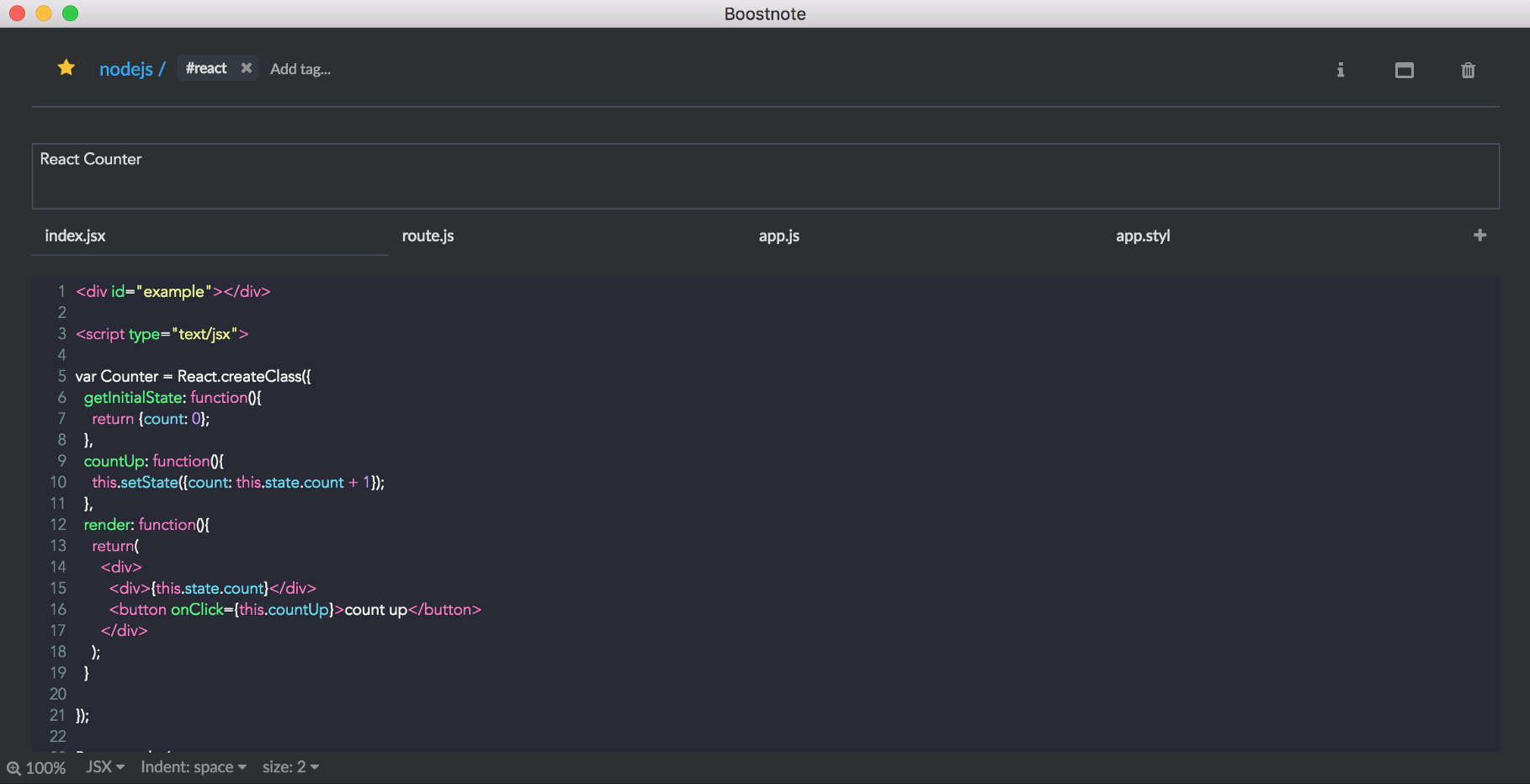Click code line 1 div example
Viewport: 1530px width, 784px height.
173,291
